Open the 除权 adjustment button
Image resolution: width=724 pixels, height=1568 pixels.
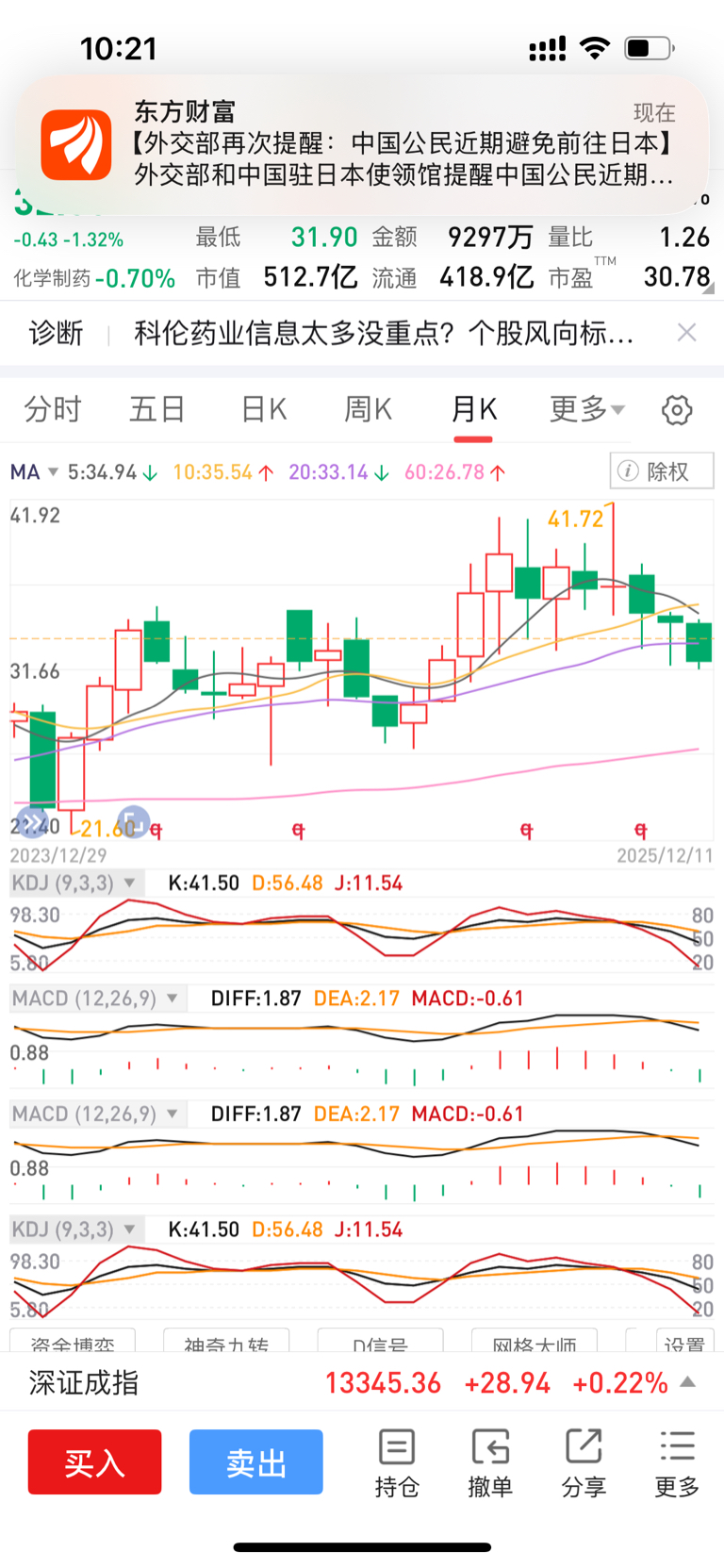(x=662, y=471)
